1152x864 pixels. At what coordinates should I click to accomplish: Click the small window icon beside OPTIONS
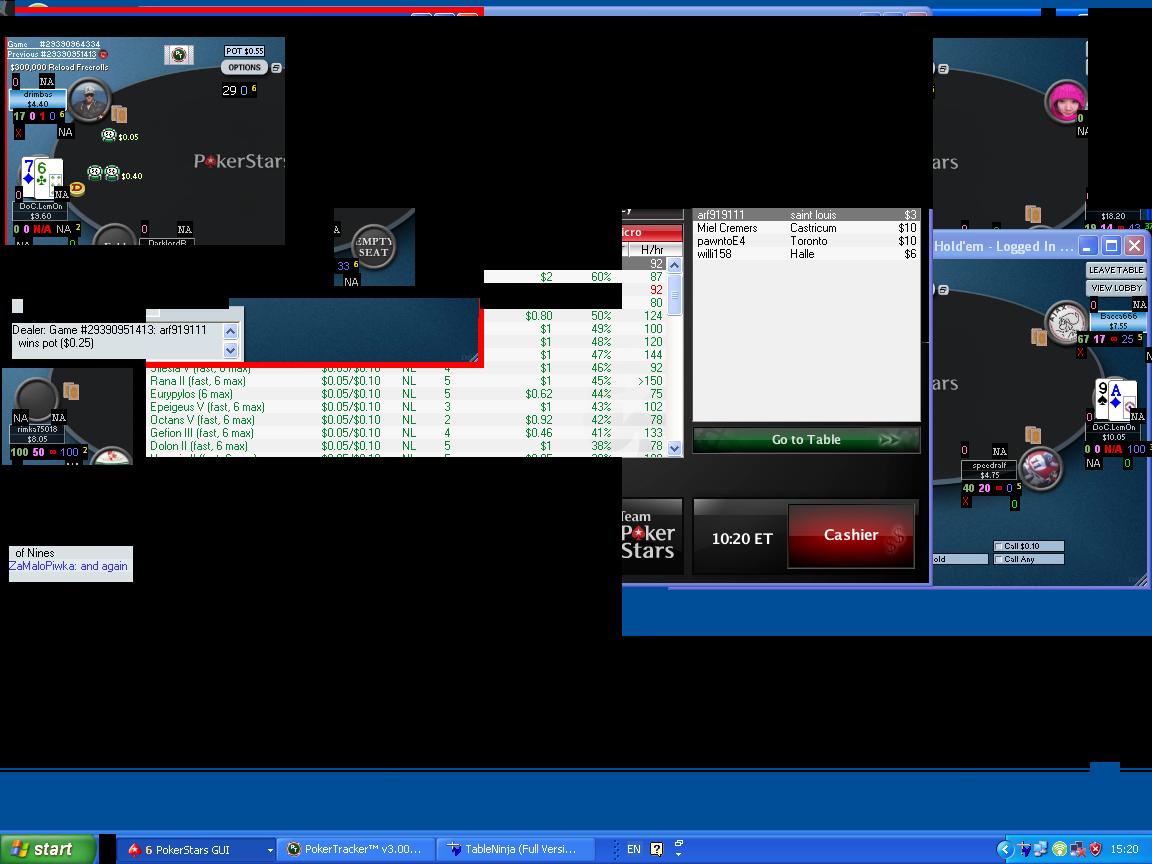coord(276,68)
